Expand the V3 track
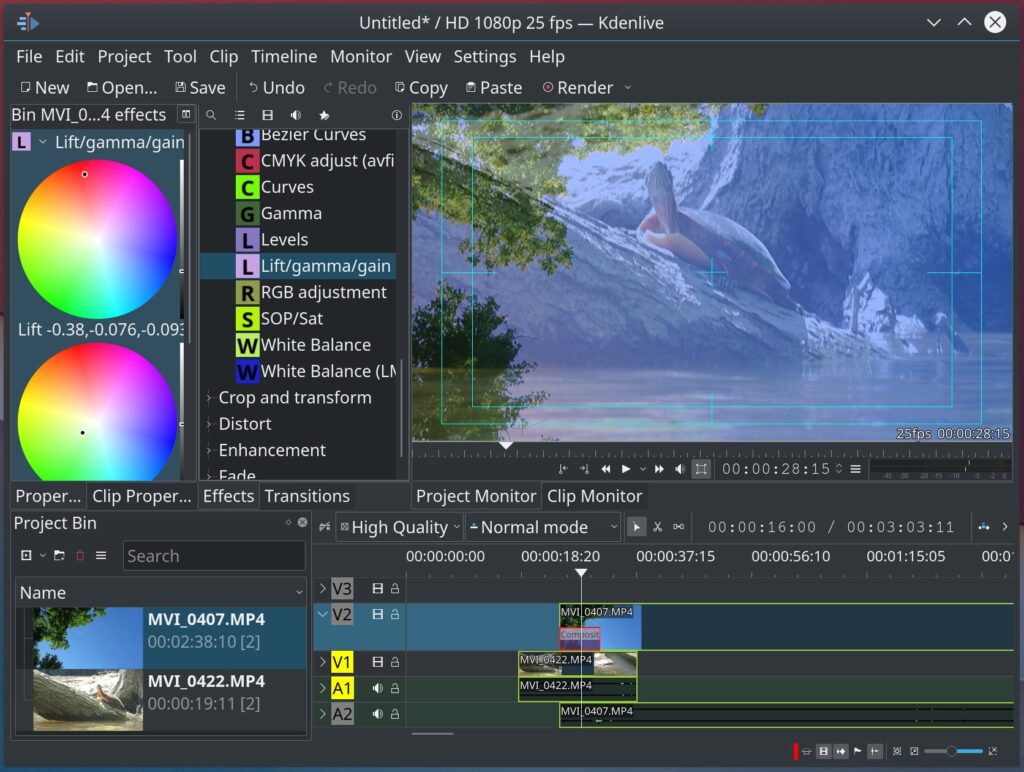The image size is (1024, 772). coord(322,589)
